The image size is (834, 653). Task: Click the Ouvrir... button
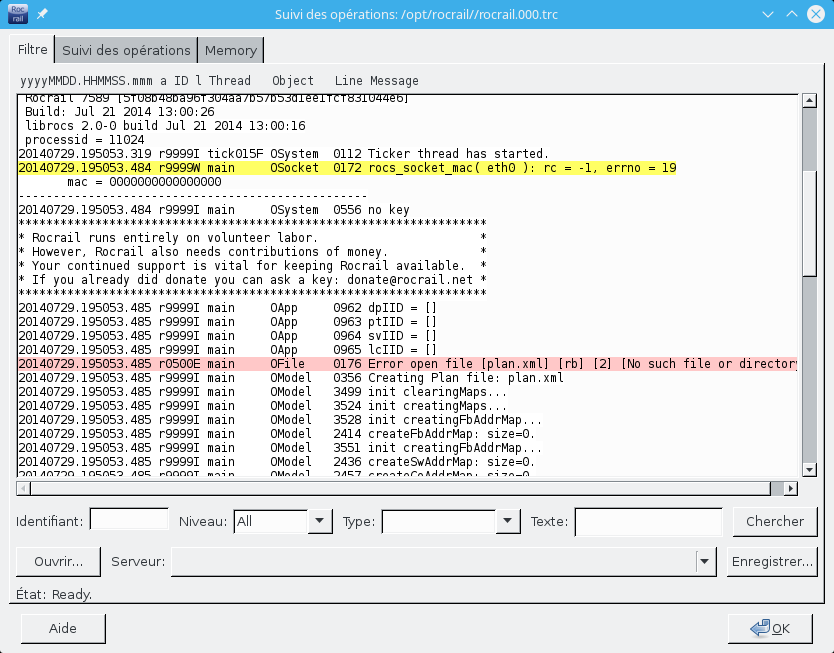click(58, 562)
